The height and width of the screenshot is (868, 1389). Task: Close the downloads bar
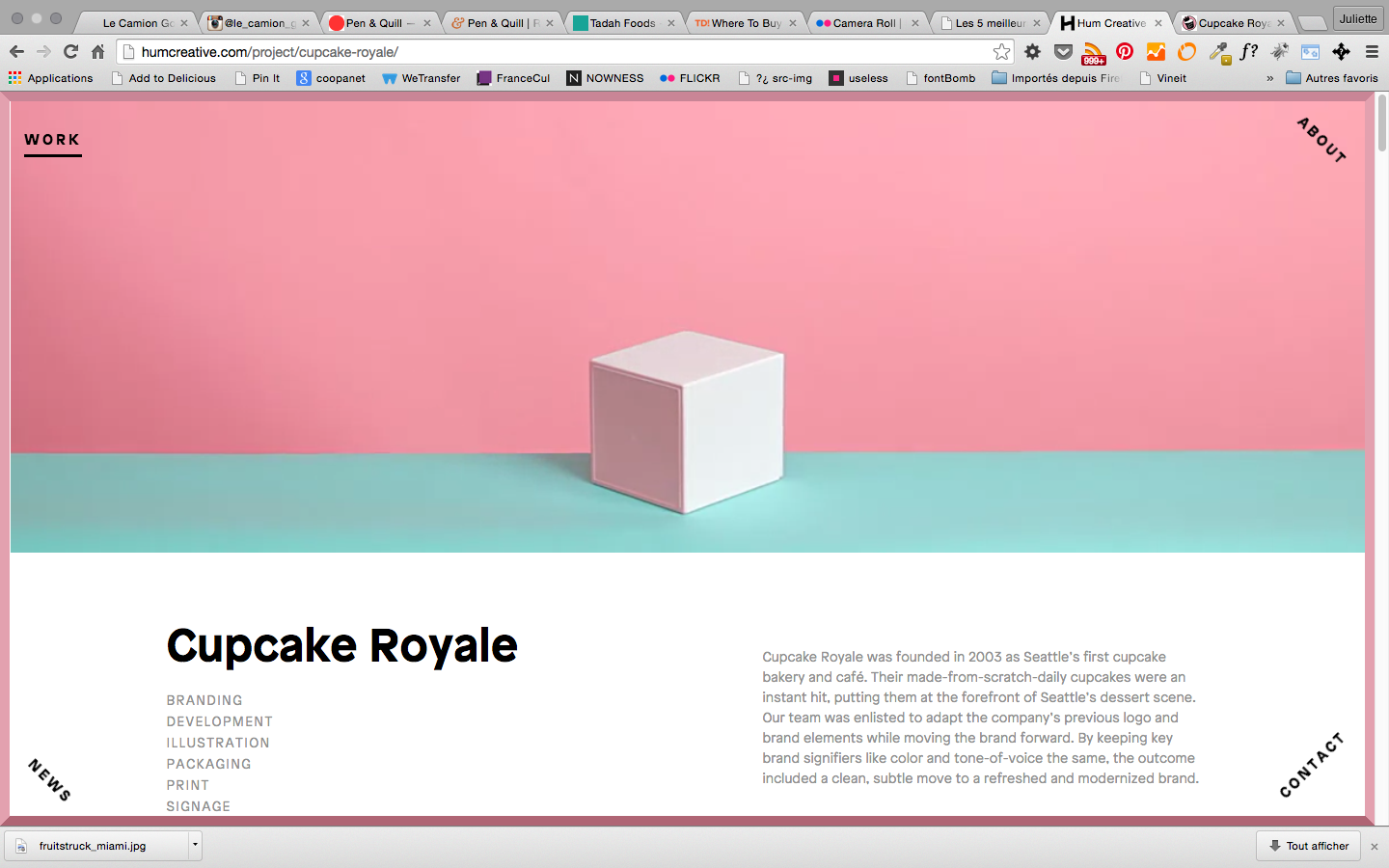pos(1375,847)
